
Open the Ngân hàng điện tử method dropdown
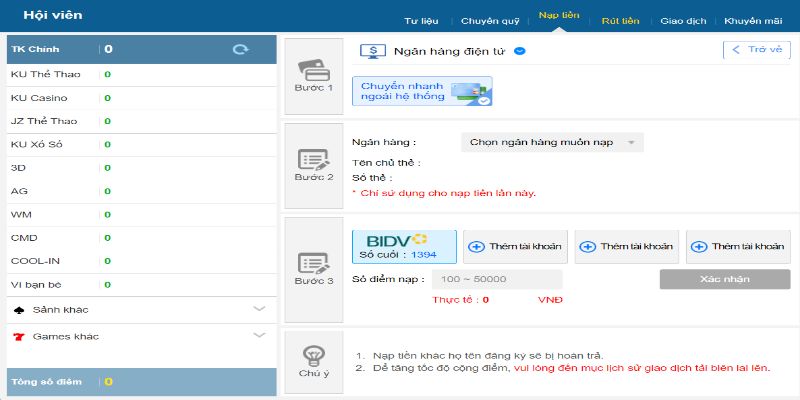520,51
